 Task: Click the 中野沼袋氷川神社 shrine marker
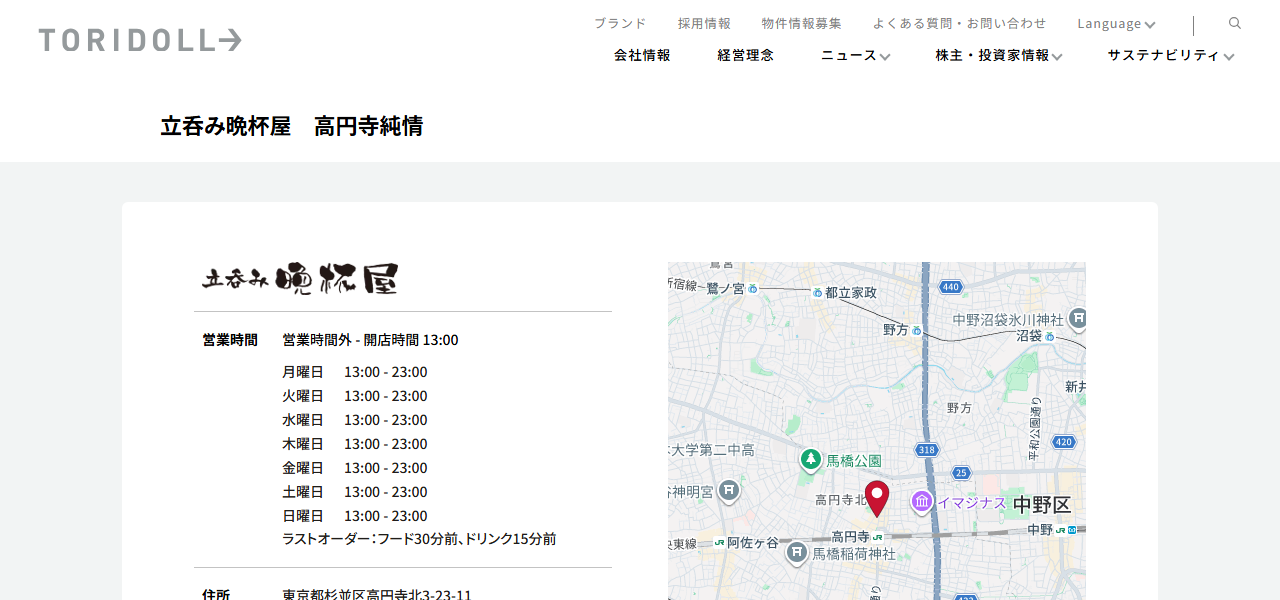click(x=1078, y=319)
